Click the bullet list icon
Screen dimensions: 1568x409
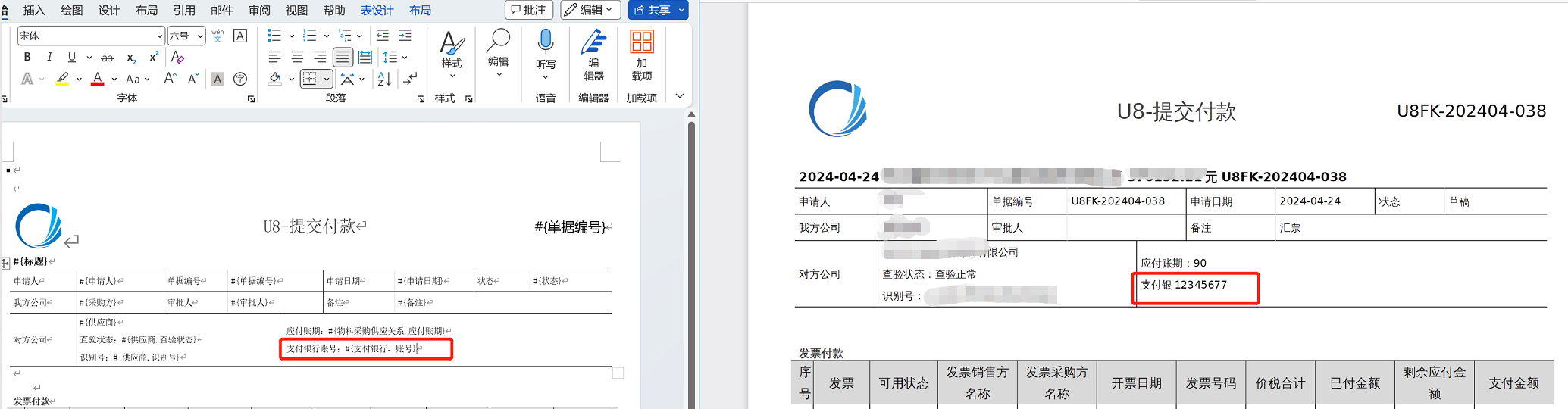coord(274,36)
